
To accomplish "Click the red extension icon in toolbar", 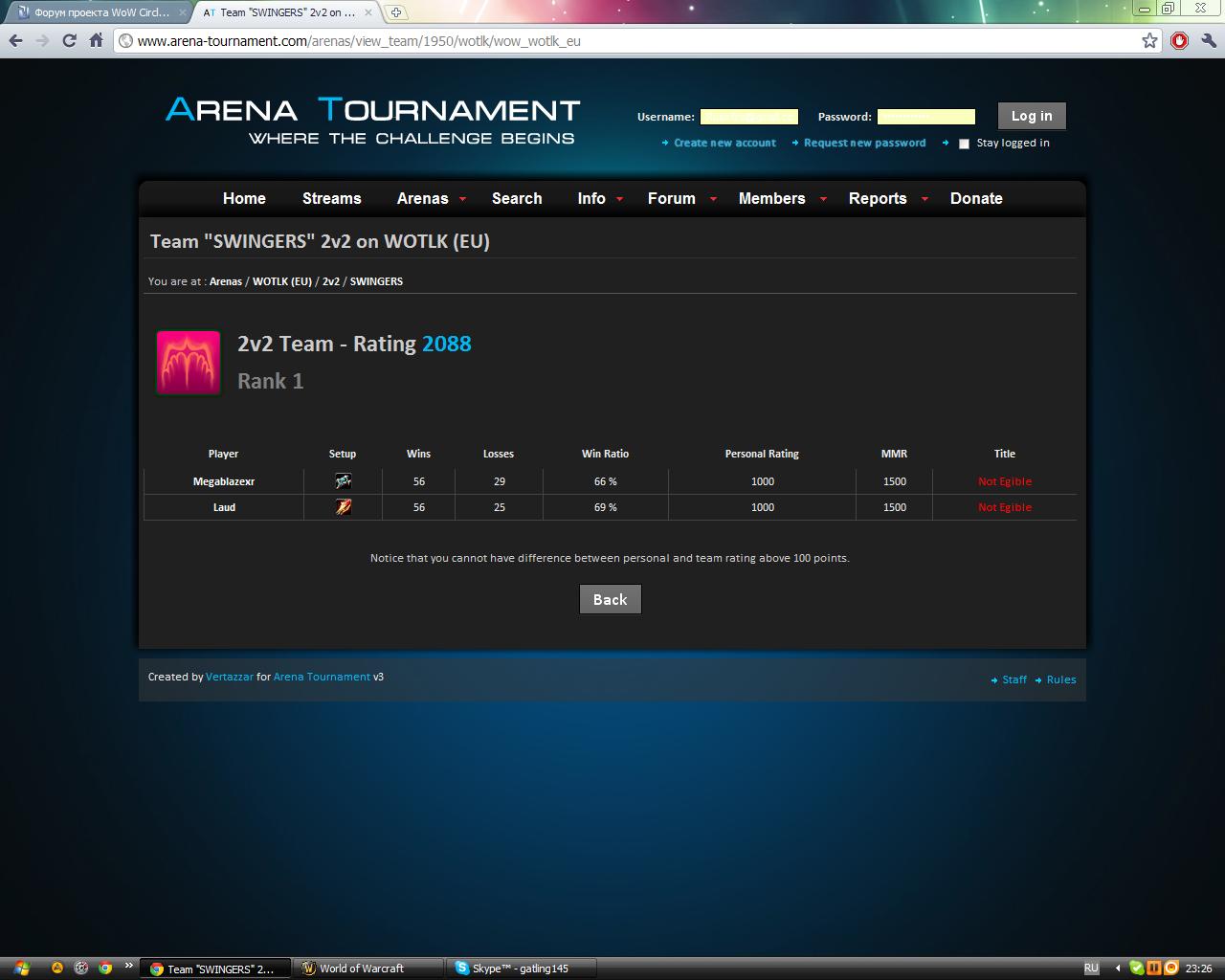I will (x=1179, y=40).
